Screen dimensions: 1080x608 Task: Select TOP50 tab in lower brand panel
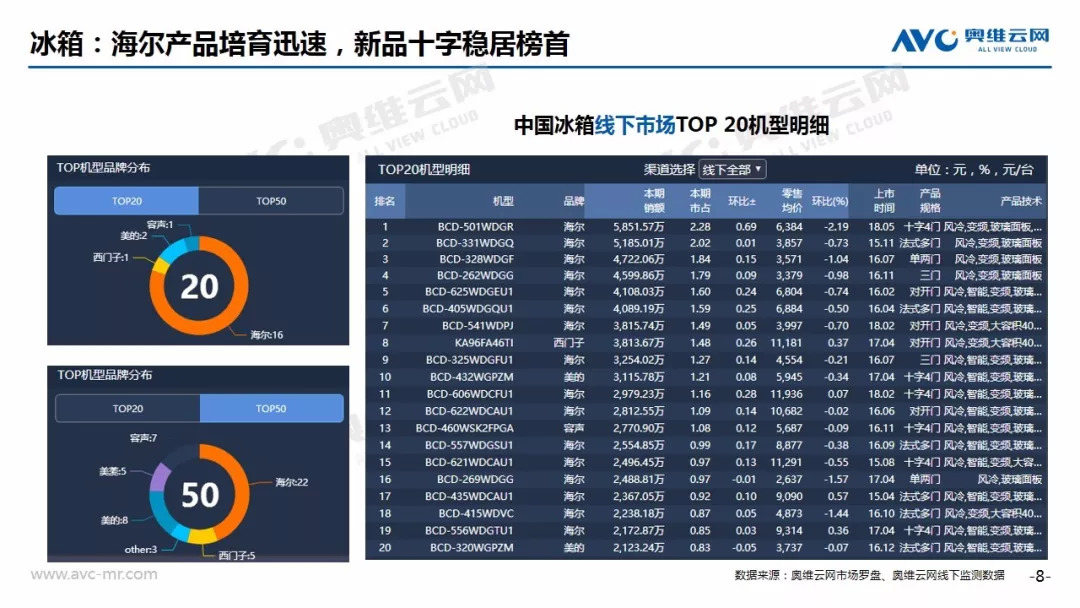coord(271,408)
